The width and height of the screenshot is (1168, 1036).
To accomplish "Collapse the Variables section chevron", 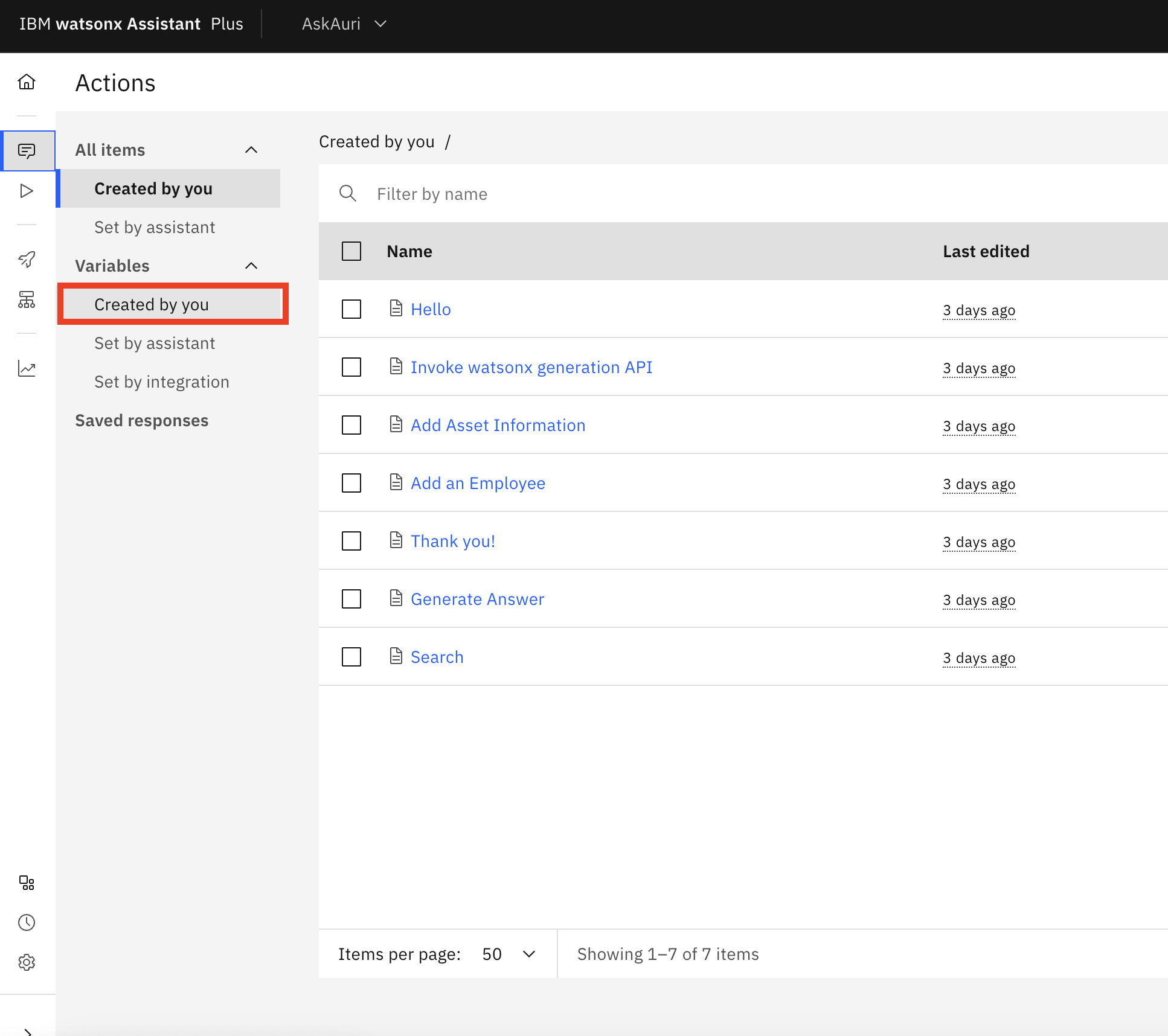I will tap(251, 266).
